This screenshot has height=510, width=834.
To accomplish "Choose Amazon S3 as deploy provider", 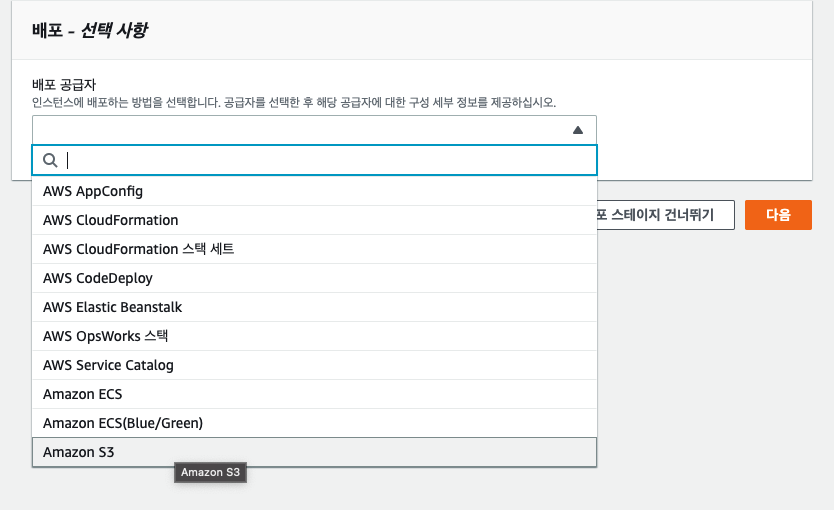I will pos(314,452).
